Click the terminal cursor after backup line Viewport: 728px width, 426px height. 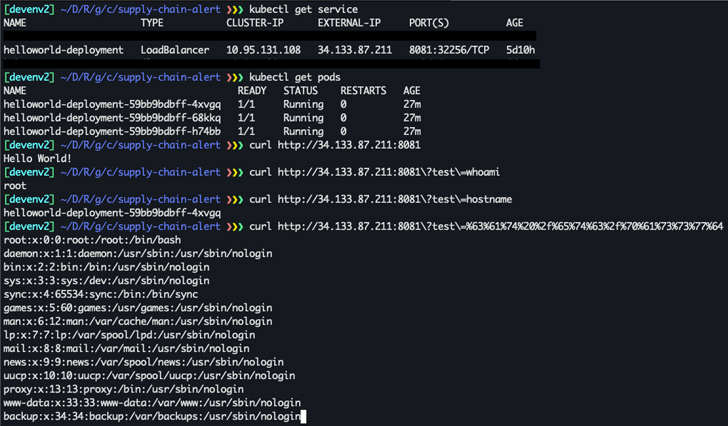pyautogui.click(x=301, y=416)
